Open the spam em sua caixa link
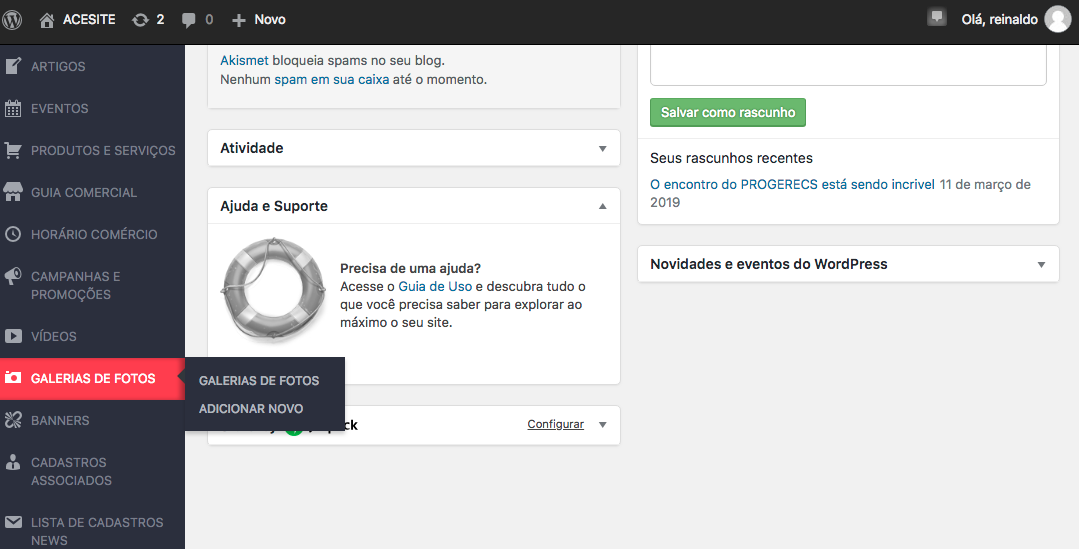Image resolution: width=1079 pixels, height=549 pixels. [332, 80]
